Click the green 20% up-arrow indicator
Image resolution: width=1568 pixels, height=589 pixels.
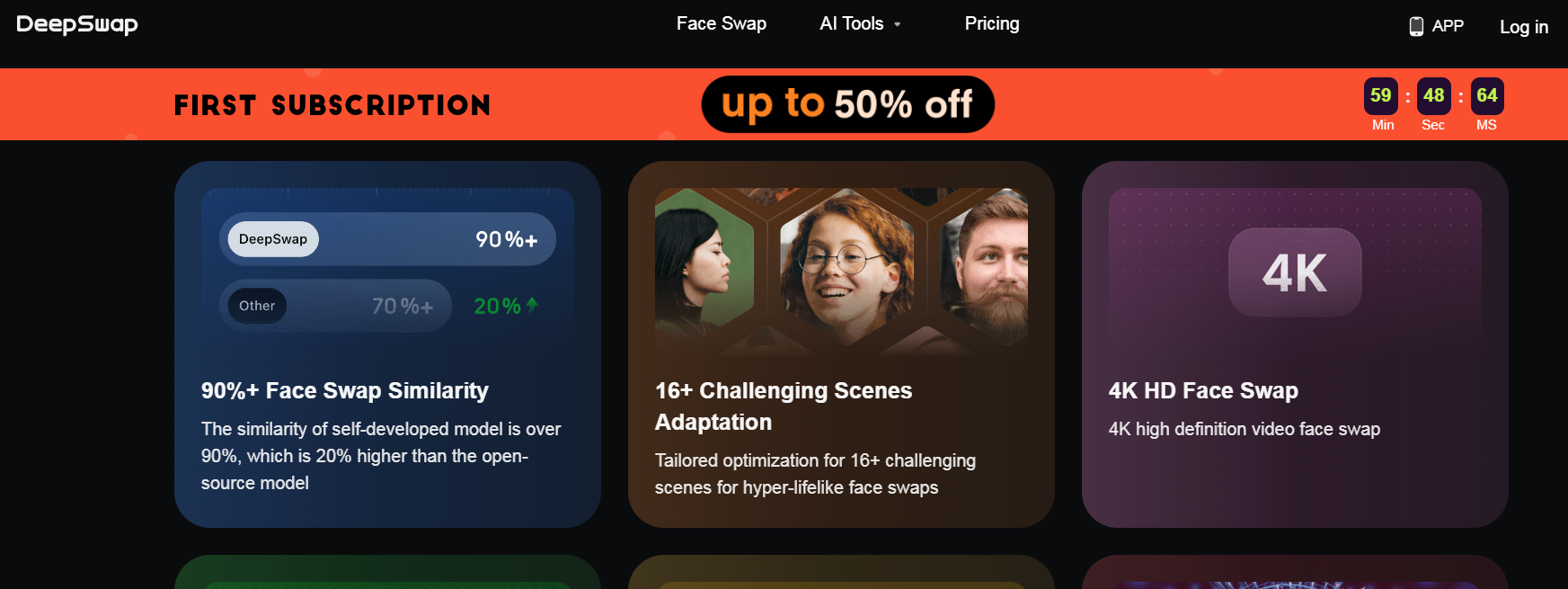531,305
